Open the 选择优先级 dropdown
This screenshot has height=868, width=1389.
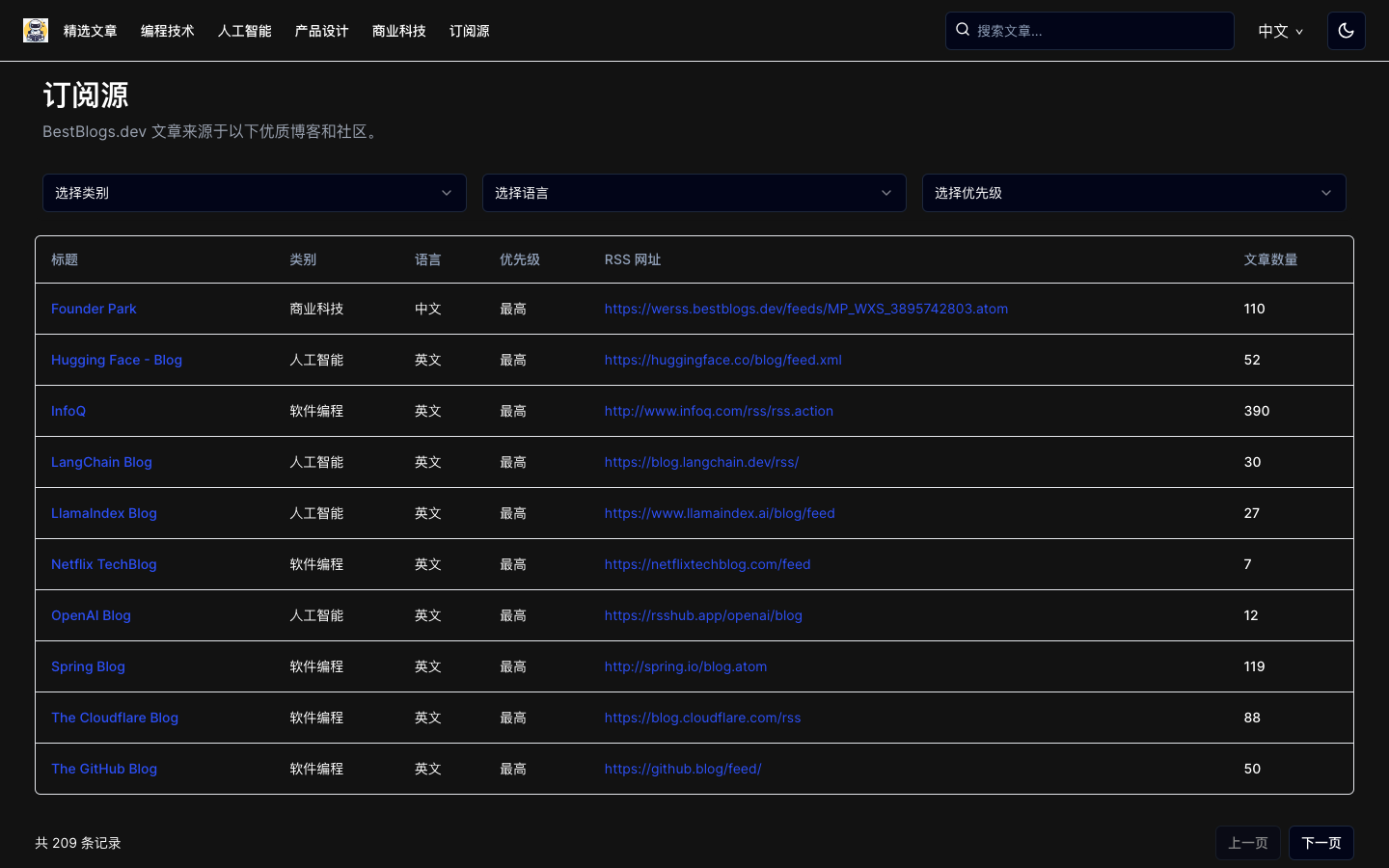pyautogui.click(x=1133, y=193)
